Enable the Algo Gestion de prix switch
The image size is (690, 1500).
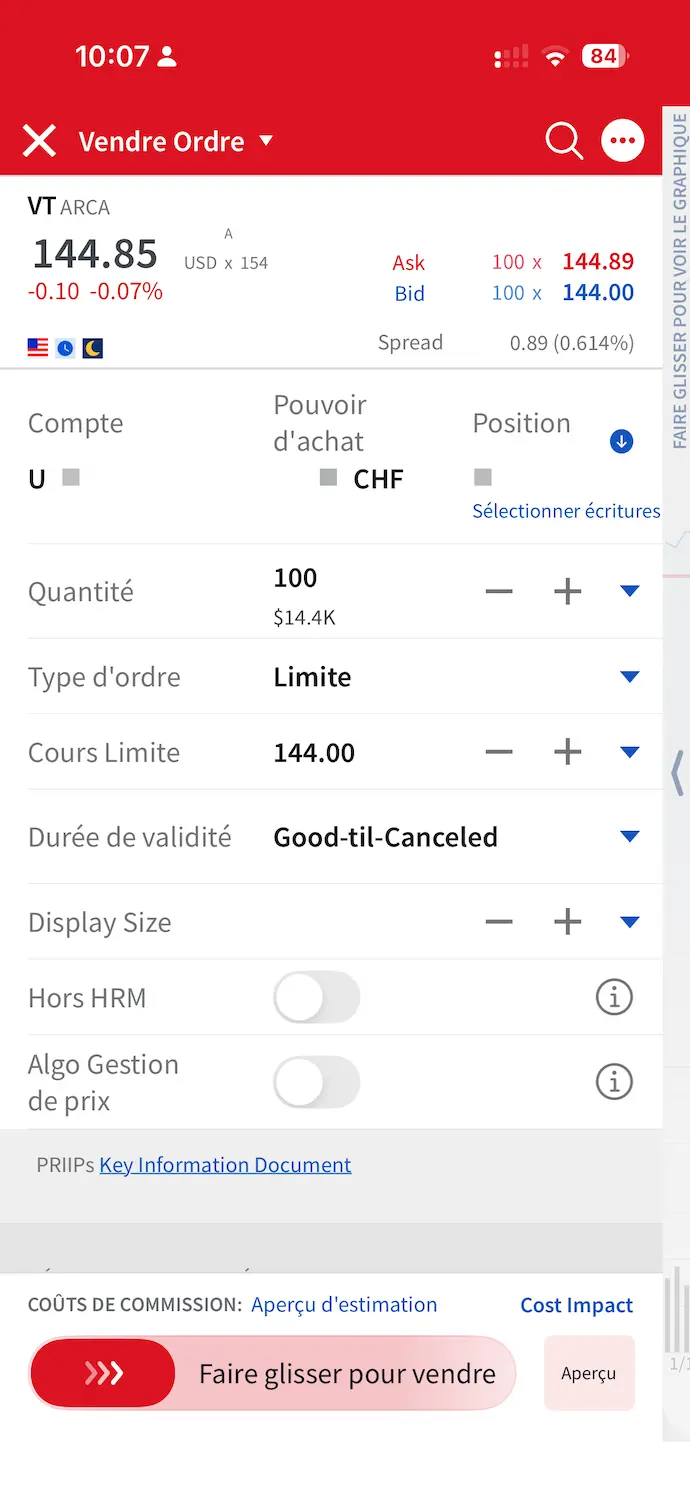317,1082
